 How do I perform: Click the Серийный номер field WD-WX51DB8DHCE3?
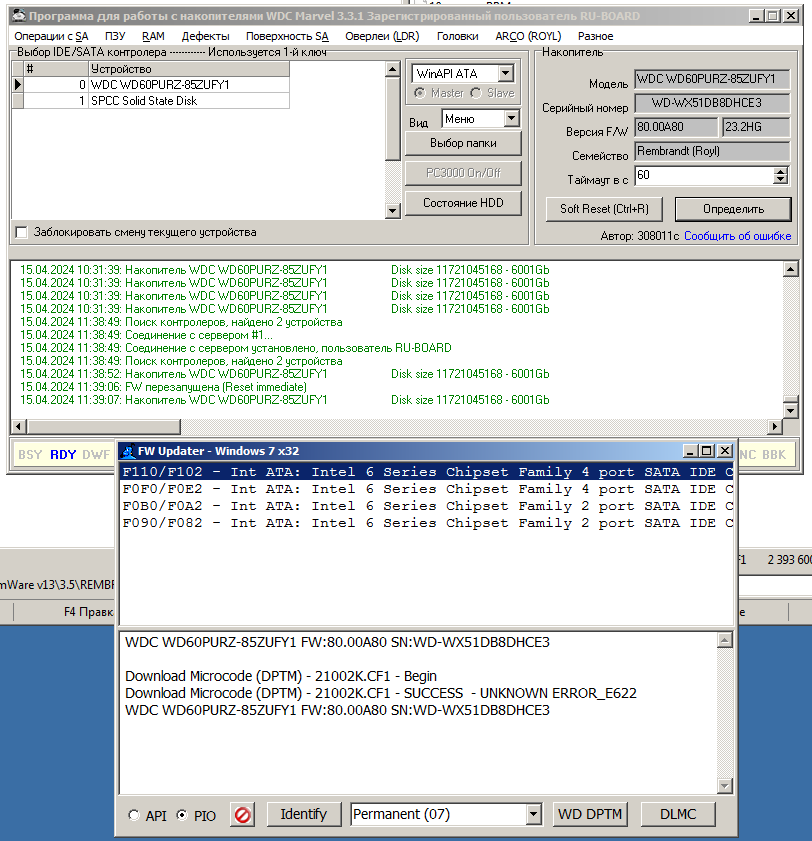712,103
